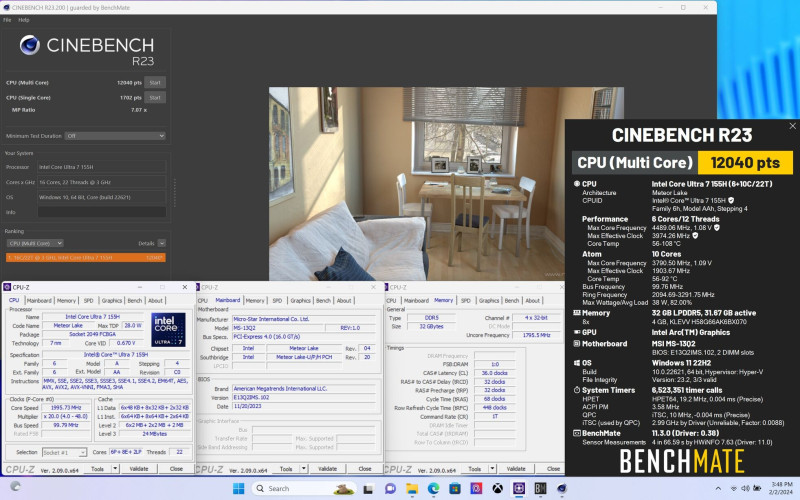Click Close in the CPU-Z Memory window
Viewport: 800px width, 500px height.
(554, 468)
